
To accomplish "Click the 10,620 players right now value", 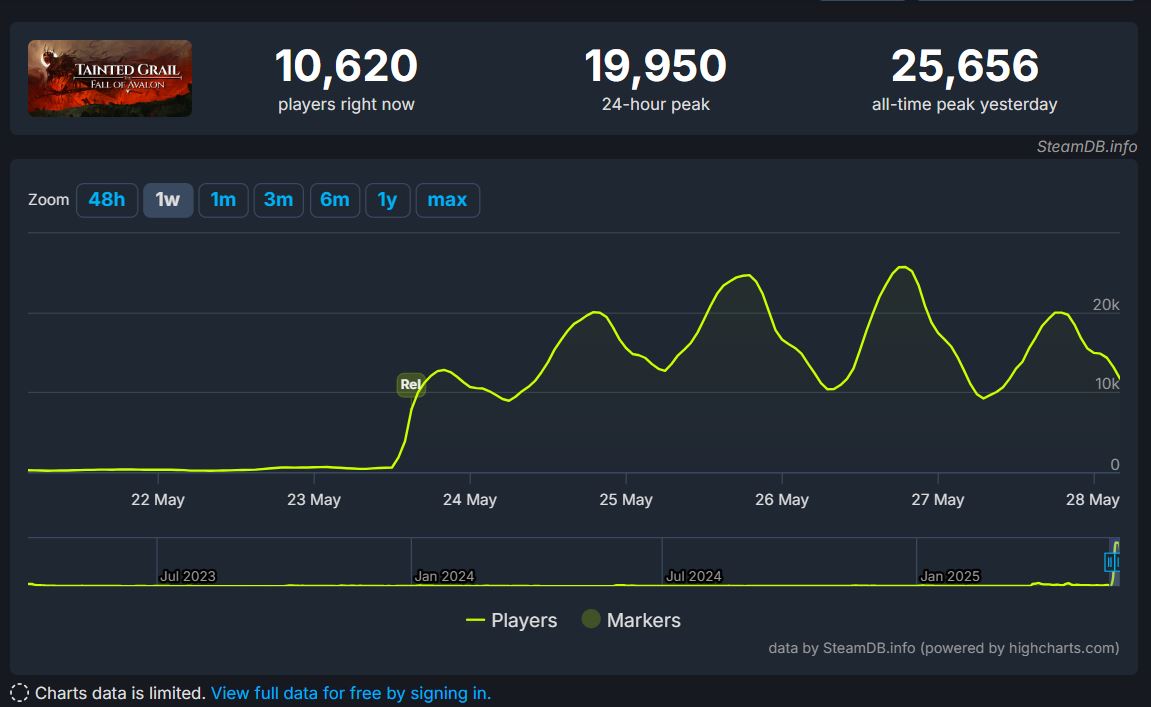I will pos(346,65).
